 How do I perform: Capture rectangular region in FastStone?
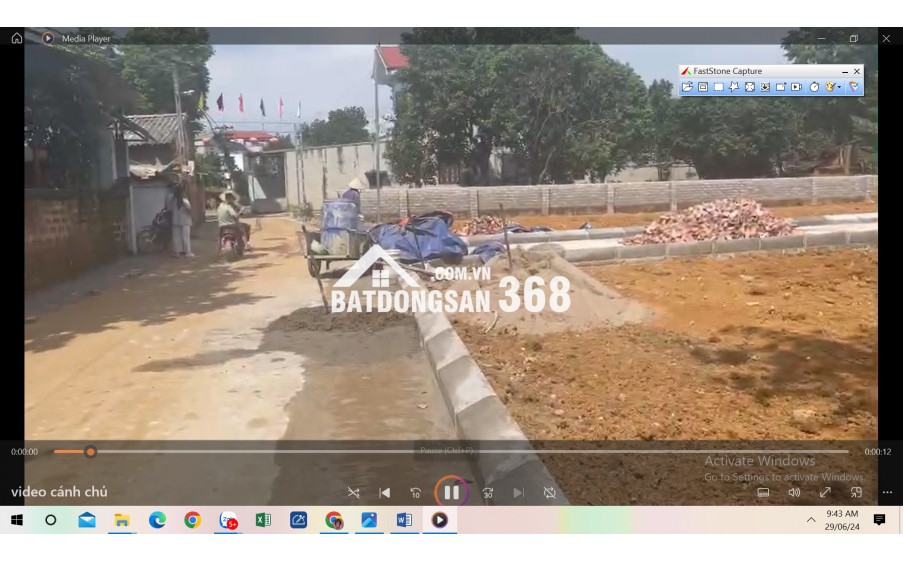pyautogui.click(x=719, y=87)
